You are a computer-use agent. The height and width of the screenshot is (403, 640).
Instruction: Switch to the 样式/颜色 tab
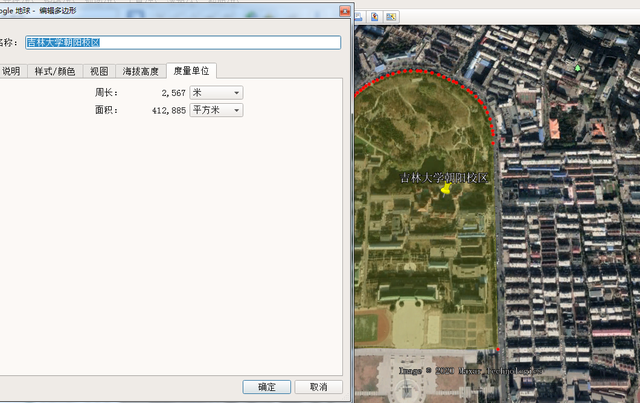coord(55,71)
